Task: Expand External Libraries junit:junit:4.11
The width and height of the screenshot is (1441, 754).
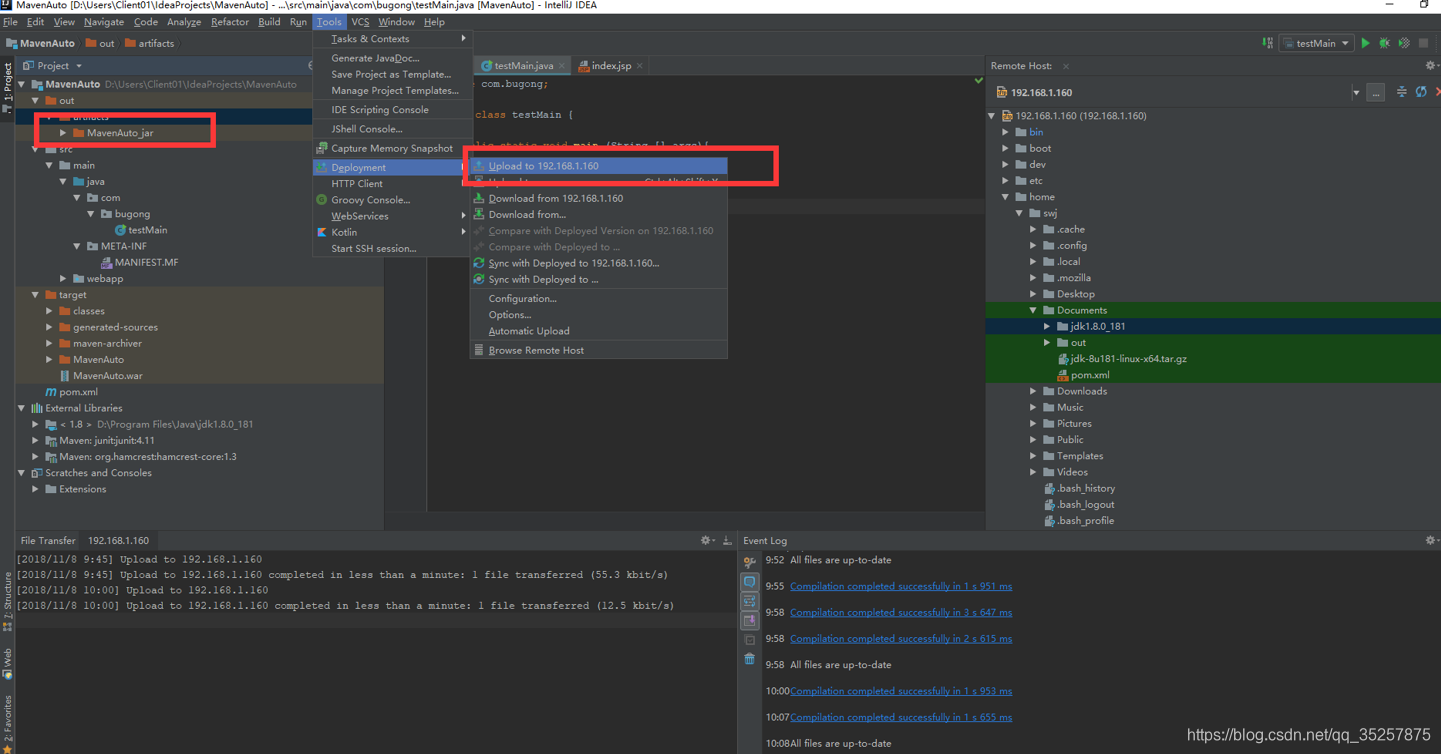Action: point(36,440)
